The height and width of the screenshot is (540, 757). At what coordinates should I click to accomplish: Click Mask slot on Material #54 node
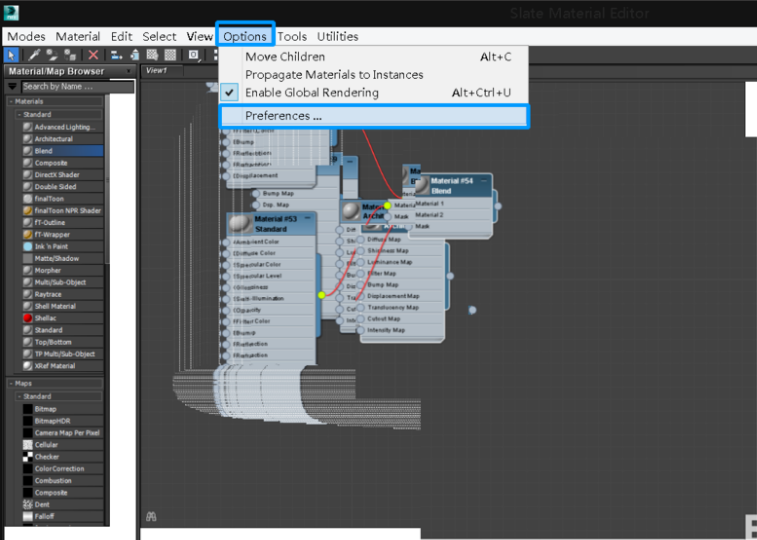pos(449,226)
